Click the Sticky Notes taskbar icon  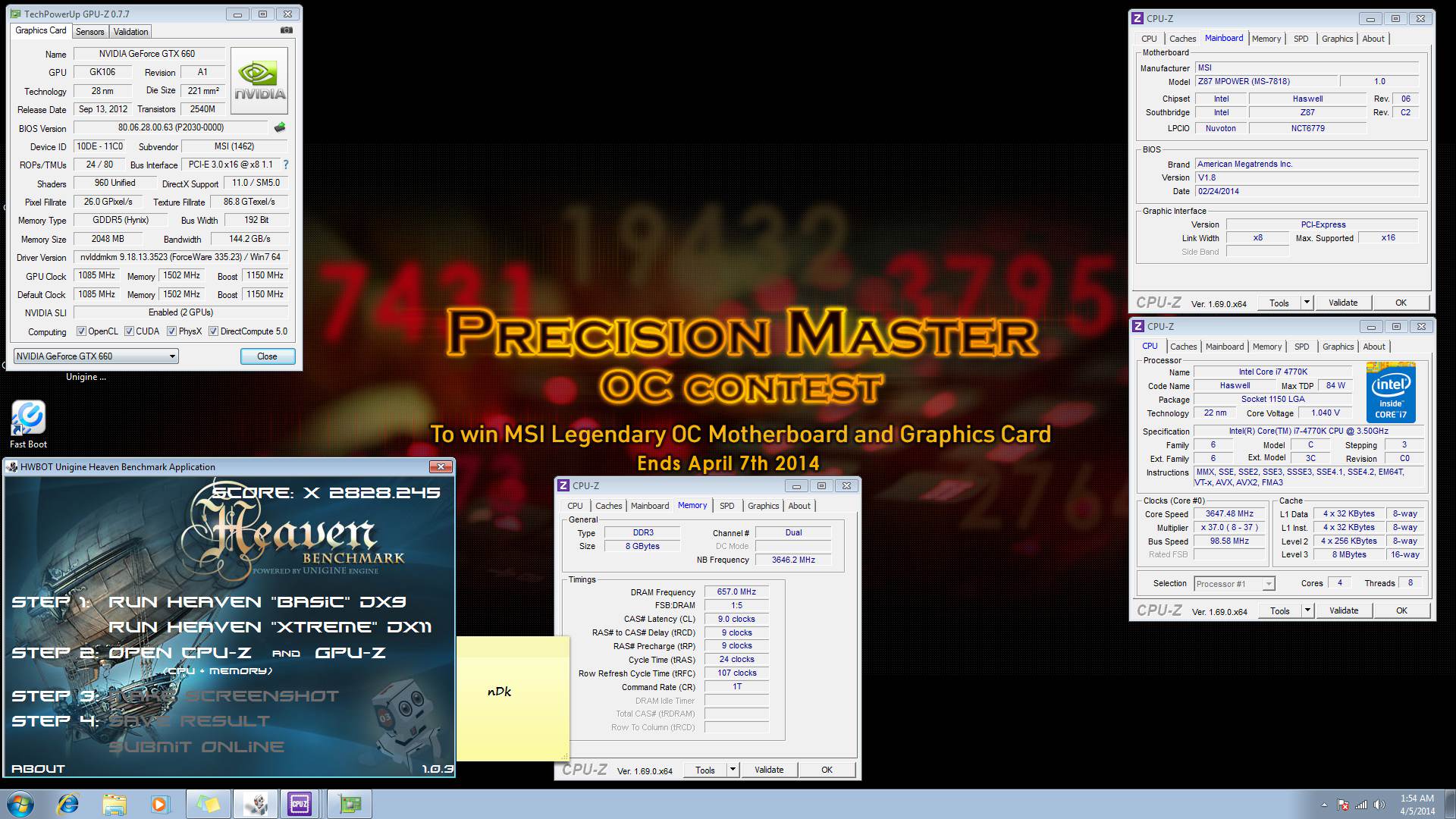pos(208,804)
